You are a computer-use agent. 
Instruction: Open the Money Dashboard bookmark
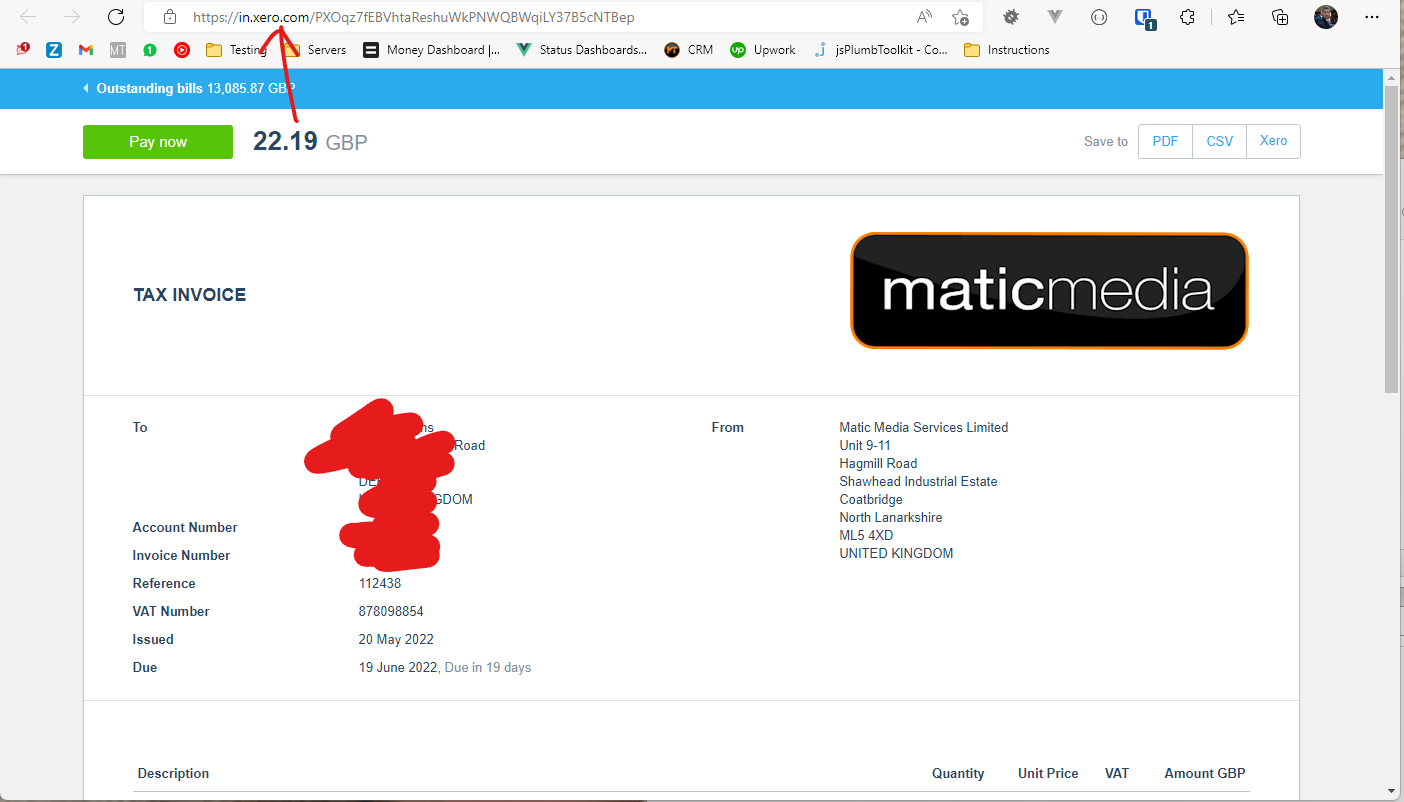(432, 49)
